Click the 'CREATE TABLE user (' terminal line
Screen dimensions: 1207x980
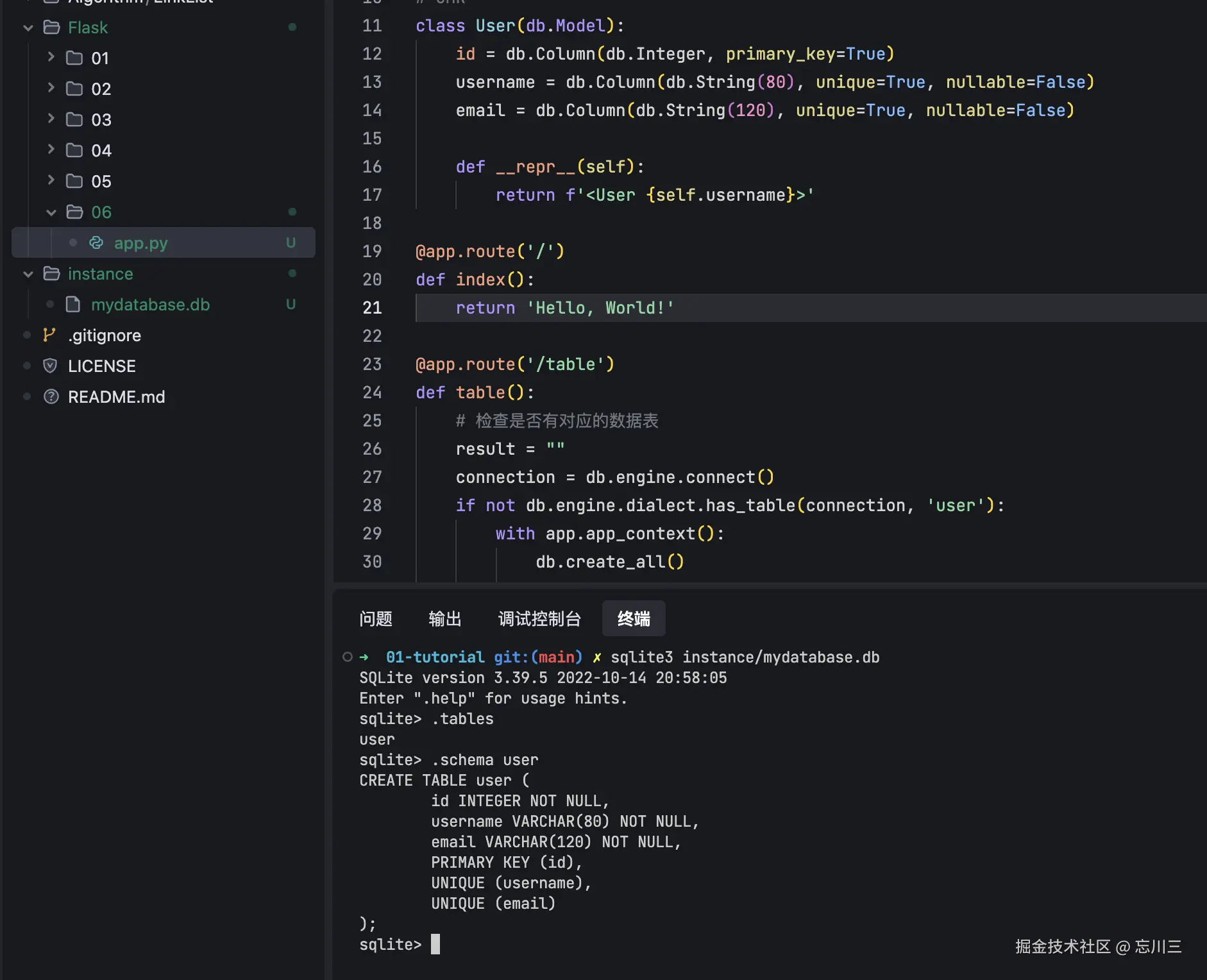444,780
